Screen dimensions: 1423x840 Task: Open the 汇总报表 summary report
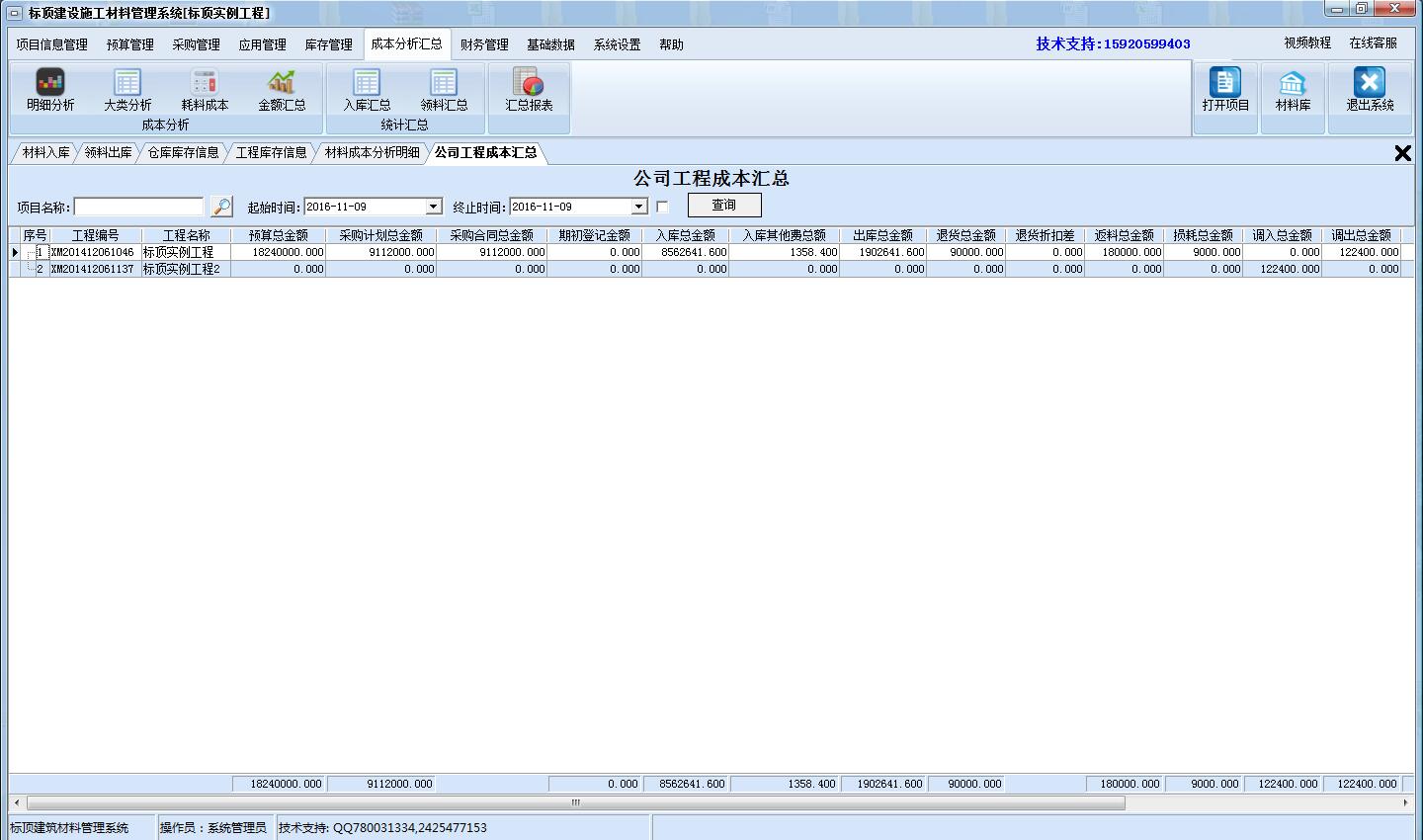(x=529, y=94)
